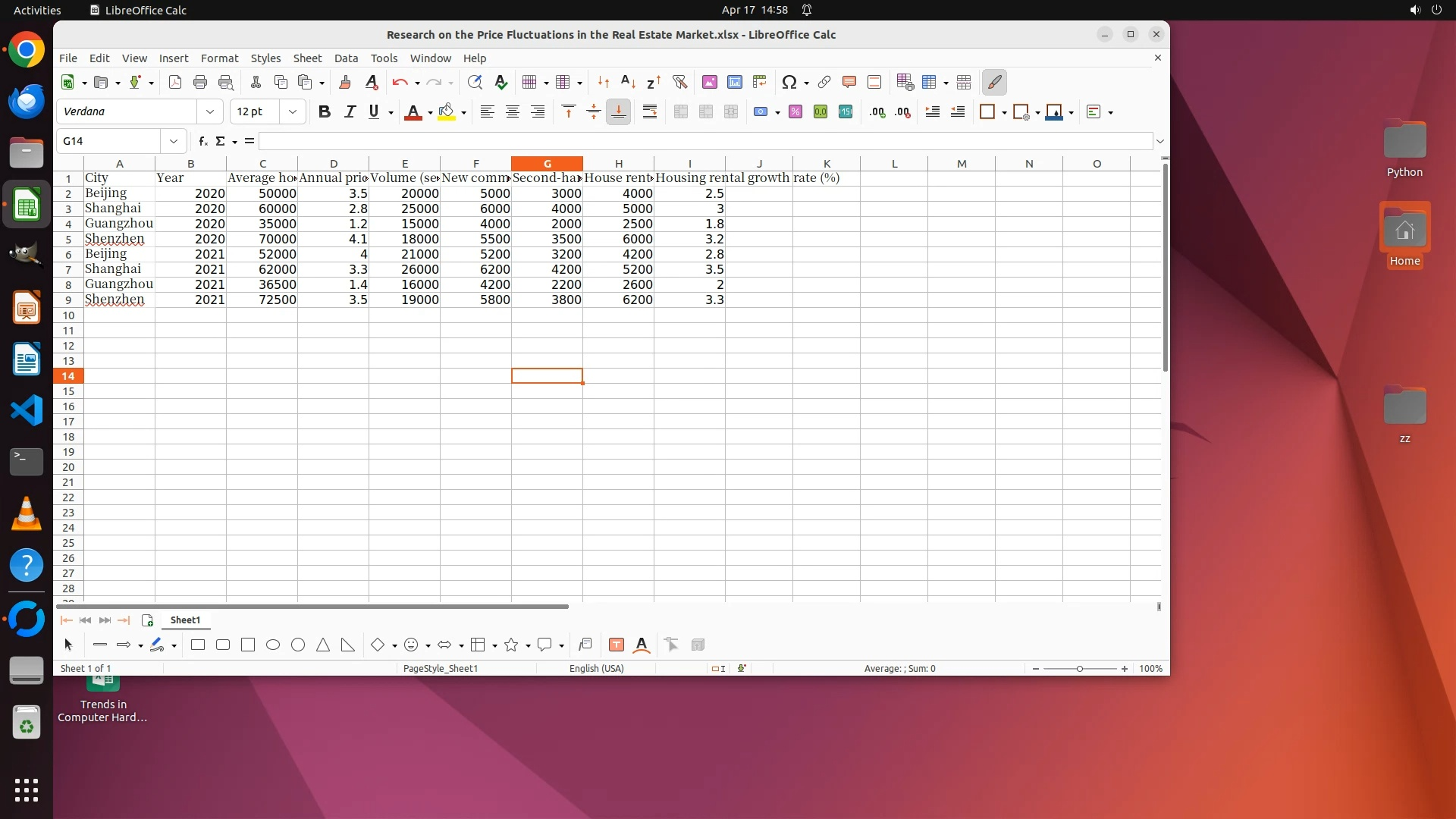Click column G header

tap(547, 164)
